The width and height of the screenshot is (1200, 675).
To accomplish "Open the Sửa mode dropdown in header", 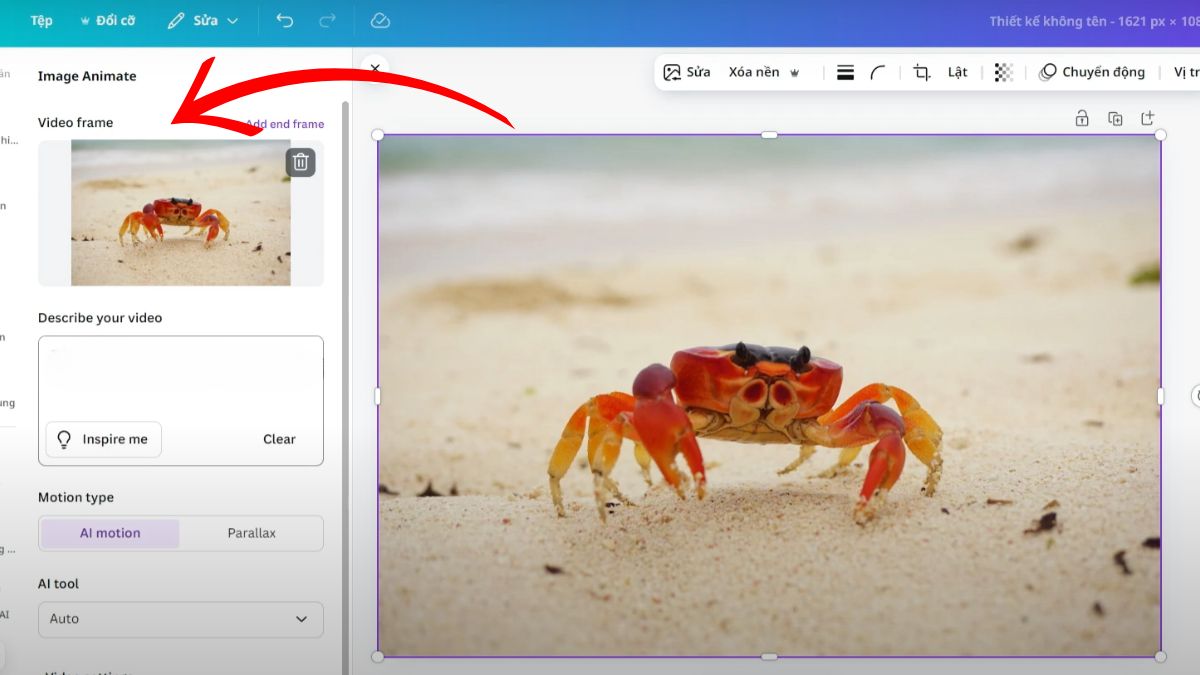I will pyautogui.click(x=203, y=21).
